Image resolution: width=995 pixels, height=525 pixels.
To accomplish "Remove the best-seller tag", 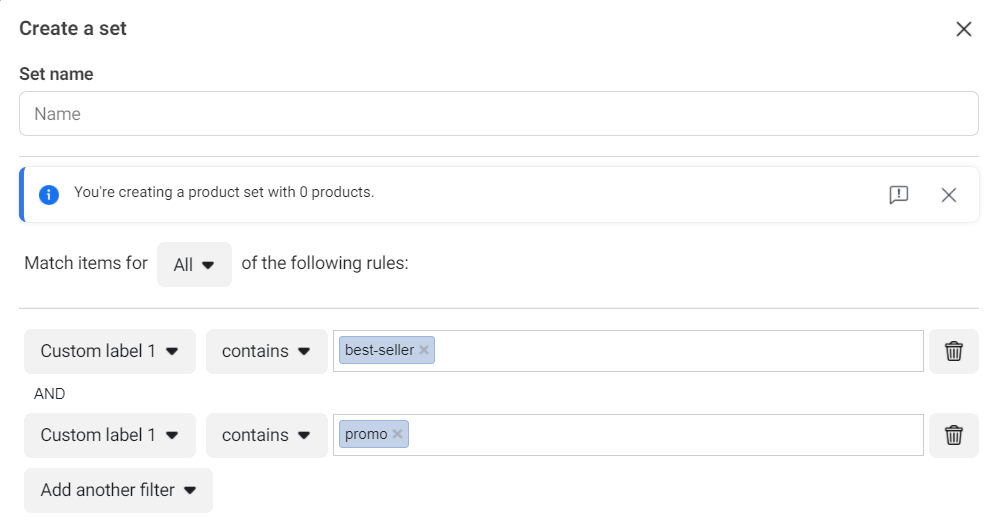I will pyautogui.click(x=424, y=350).
